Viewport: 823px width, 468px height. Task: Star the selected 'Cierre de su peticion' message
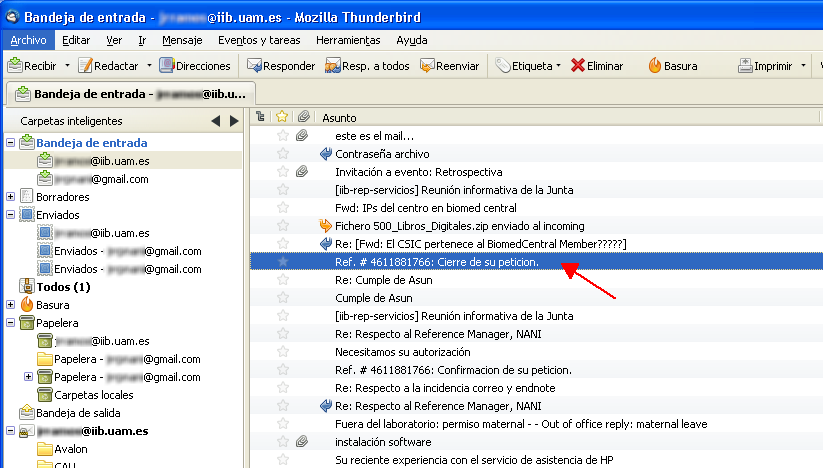click(283, 262)
